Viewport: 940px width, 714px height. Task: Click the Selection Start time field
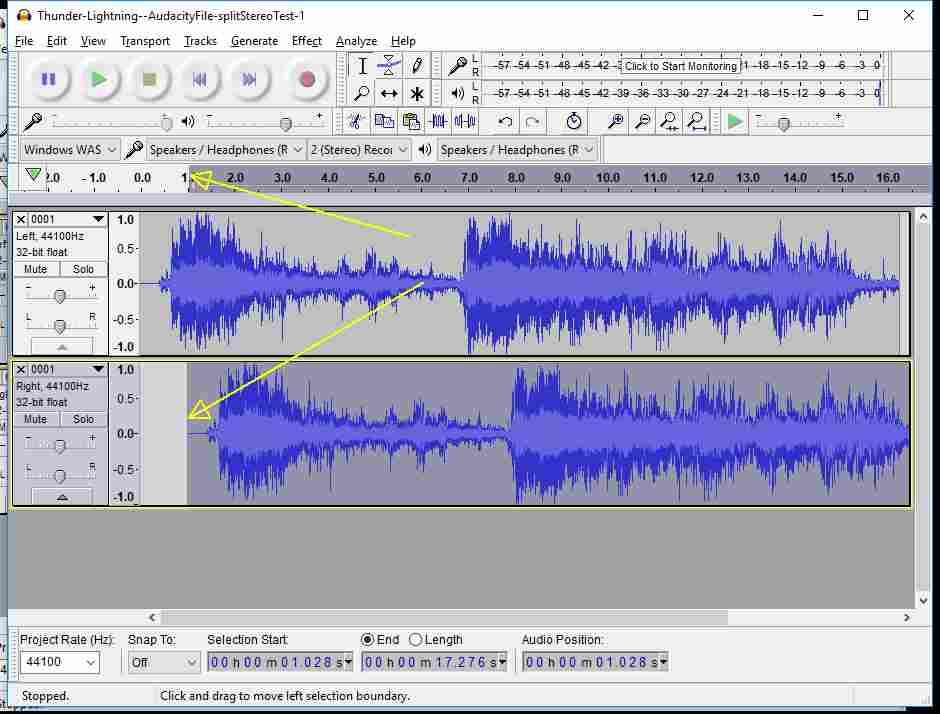pos(280,662)
